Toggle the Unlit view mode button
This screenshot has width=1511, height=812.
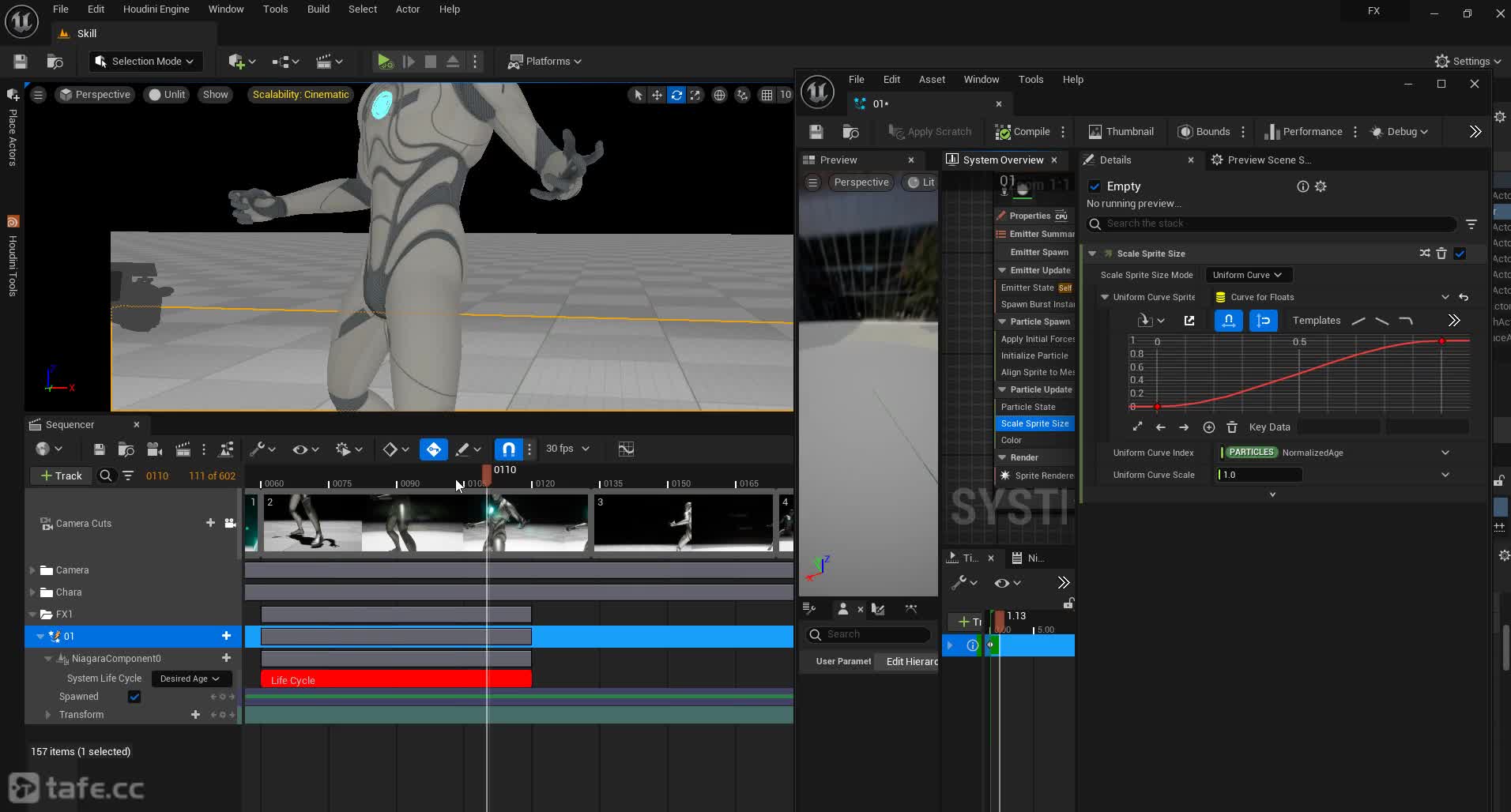167,95
